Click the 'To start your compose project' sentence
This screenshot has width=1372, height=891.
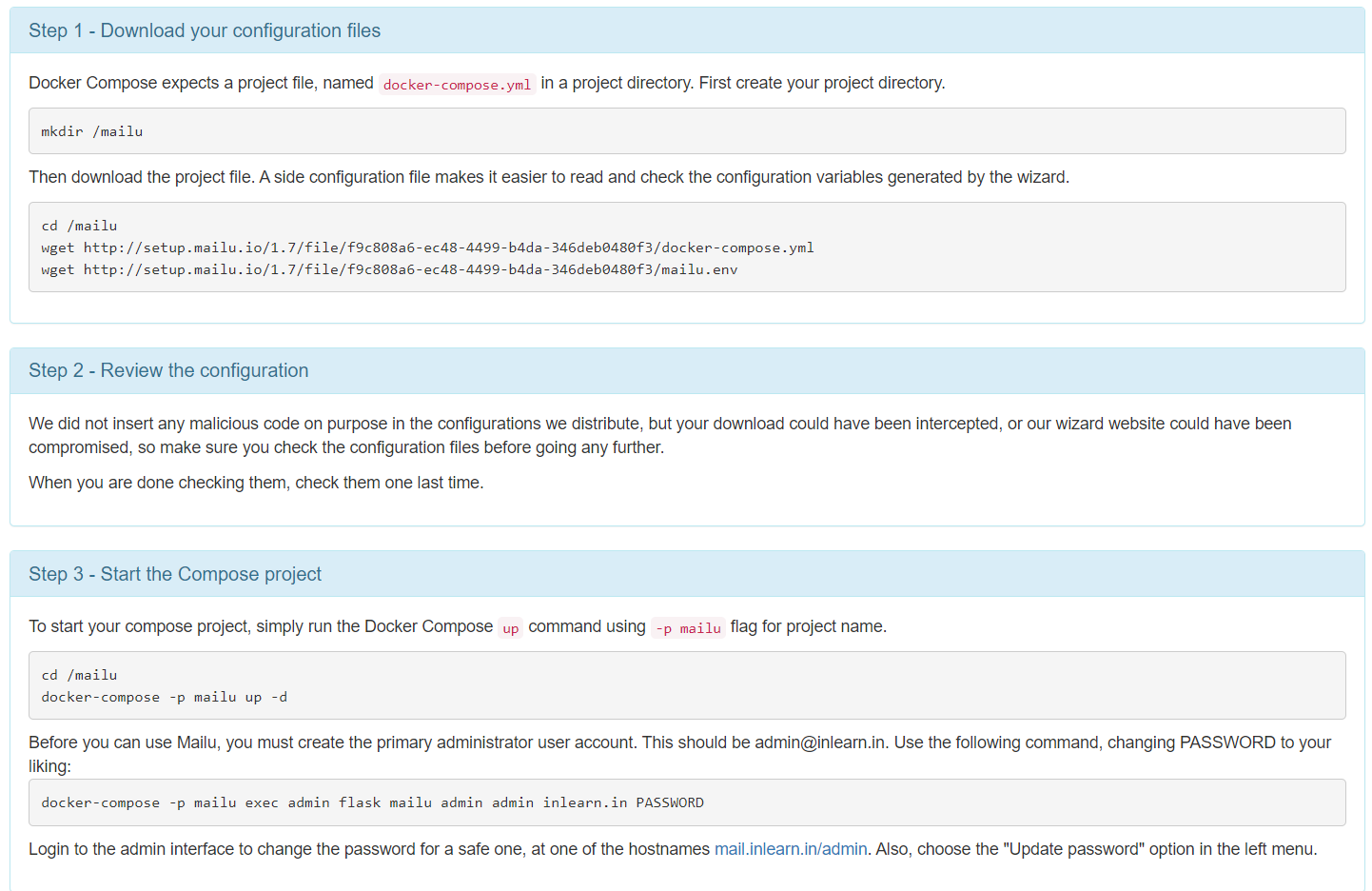pyautogui.click(x=458, y=626)
